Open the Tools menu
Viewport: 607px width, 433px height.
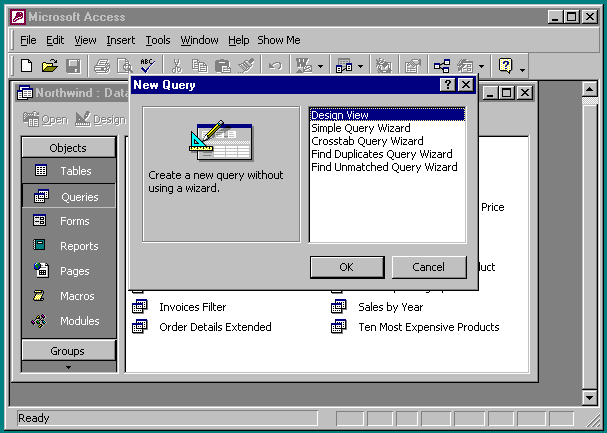(158, 40)
